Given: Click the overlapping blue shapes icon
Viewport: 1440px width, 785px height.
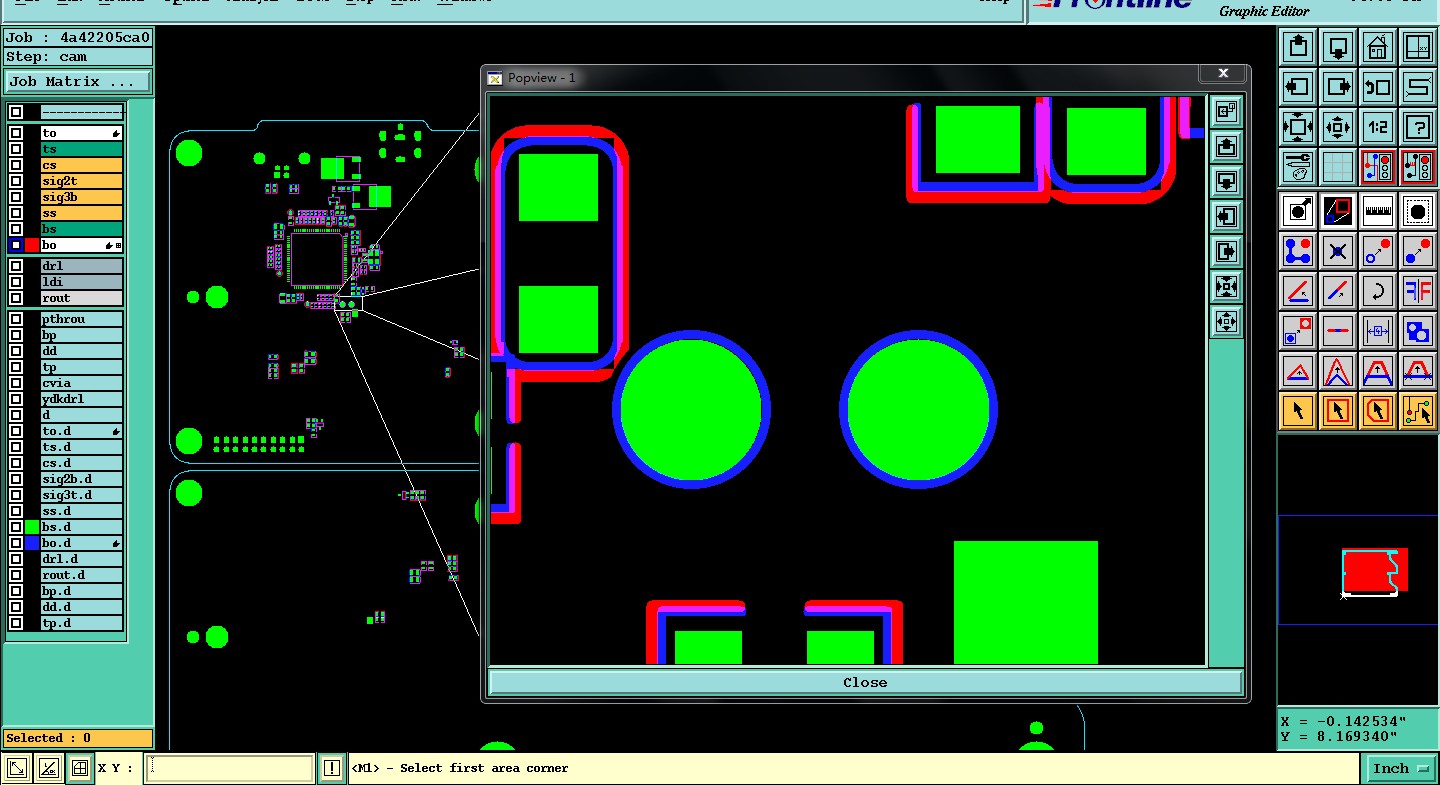Looking at the screenshot, I should click(x=1418, y=331).
